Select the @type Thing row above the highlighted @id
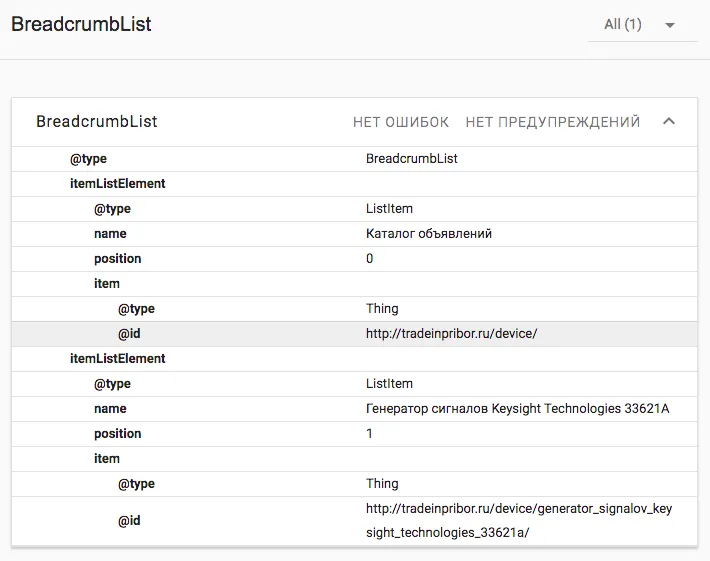This screenshot has height=561, width=710. [x=354, y=309]
